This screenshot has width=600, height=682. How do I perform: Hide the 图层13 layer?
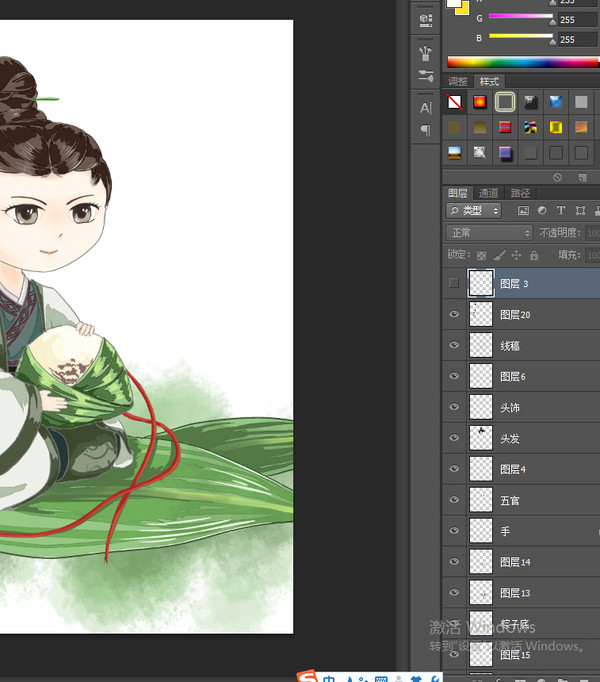[454, 592]
